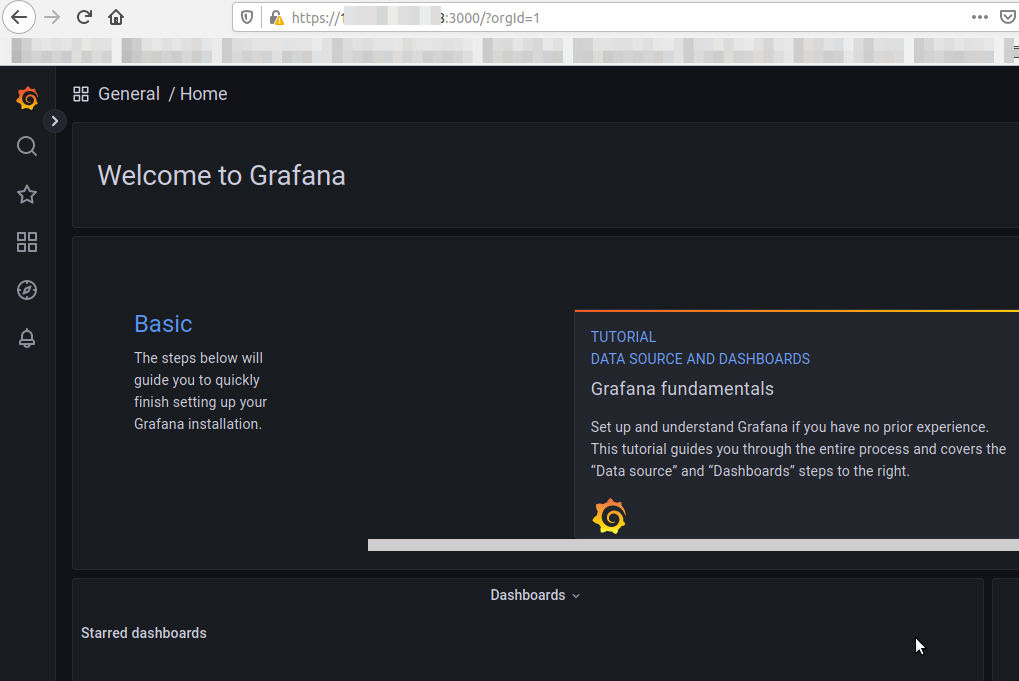
Task: Click the horizontal scrollbar under tutorial cards
Action: click(x=692, y=545)
